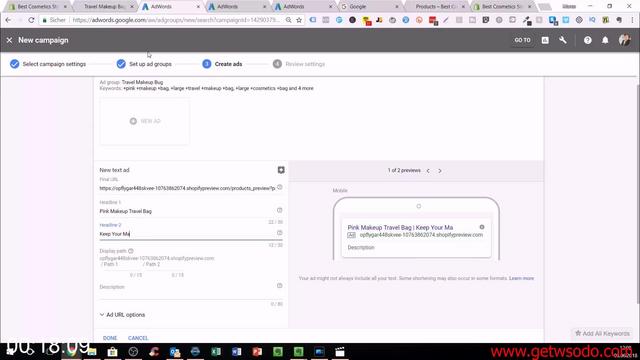Click the icon beside the New text ad title
The image size is (640, 360).
click(281, 170)
